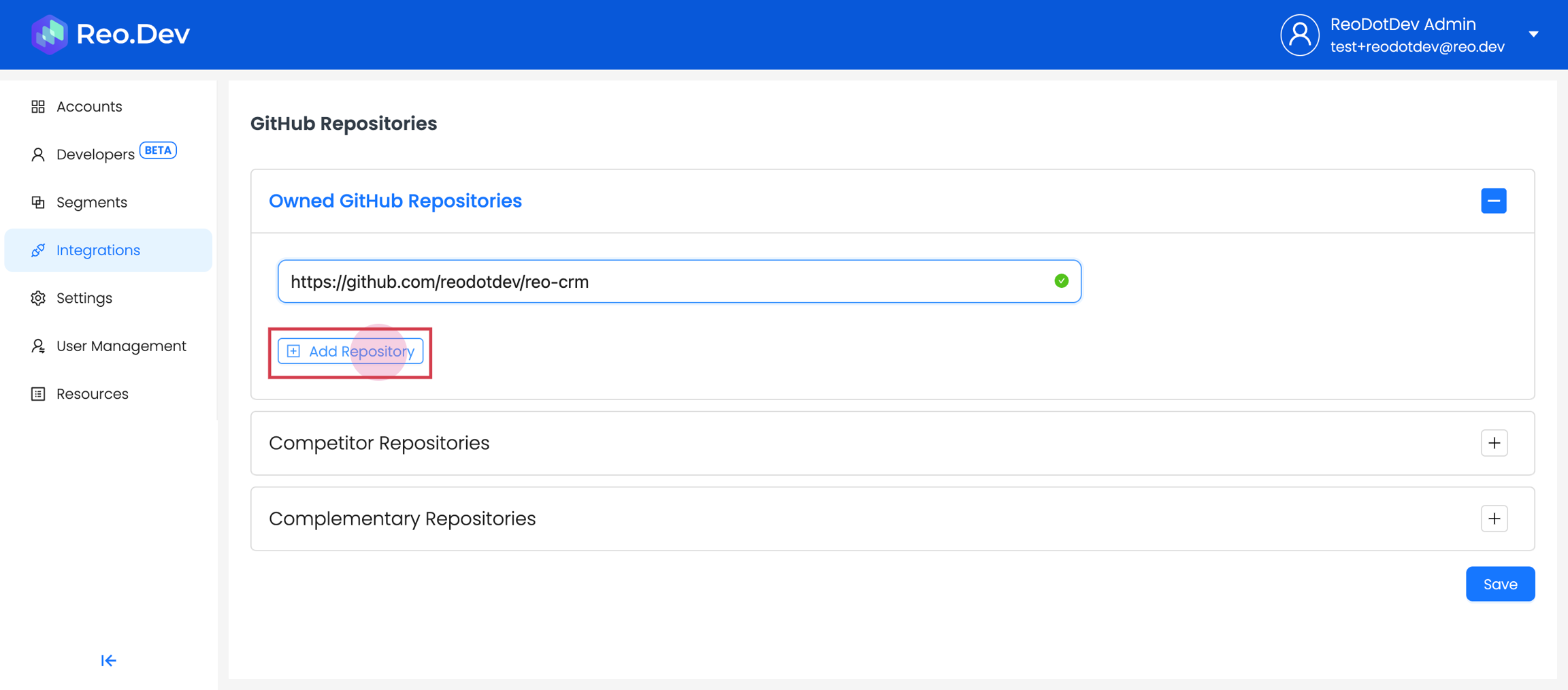Open the account dropdown arrow
Image resolution: width=1568 pixels, height=690 pixels.
[1533, 34]
